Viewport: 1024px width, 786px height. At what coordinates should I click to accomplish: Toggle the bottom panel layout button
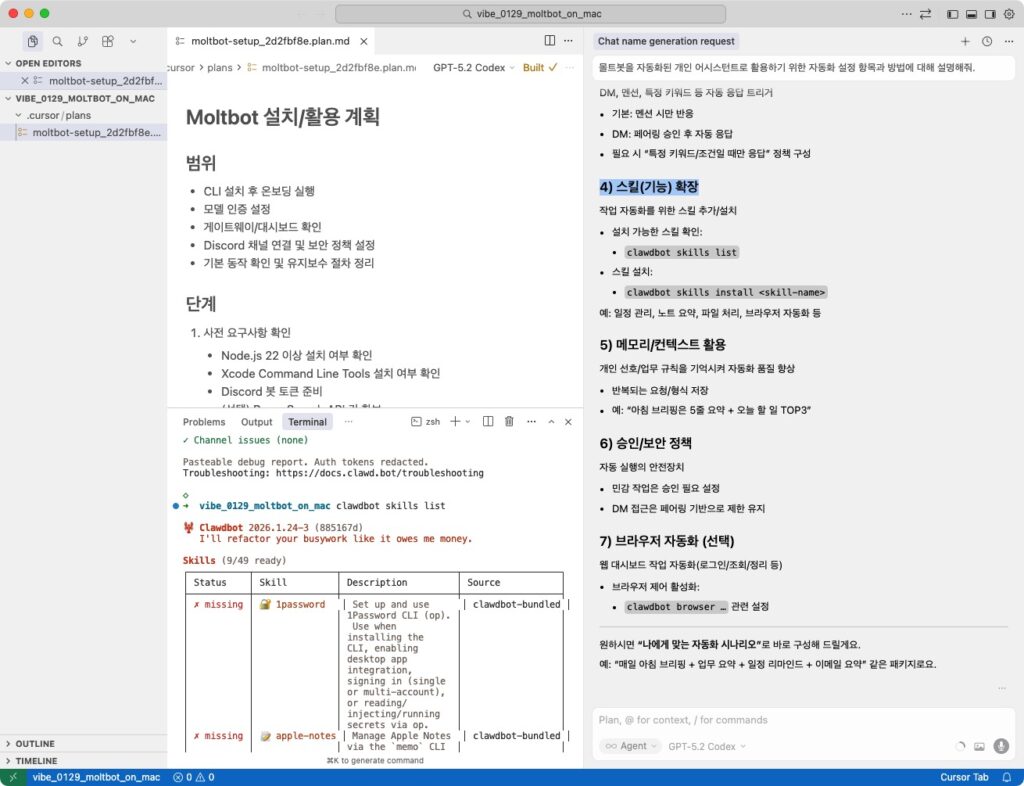click(x=971, y=14)
